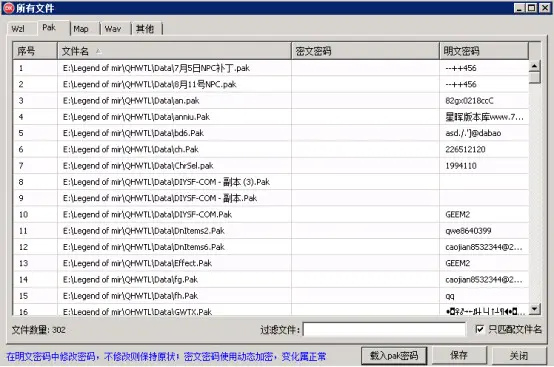The width and height of the screenshot is (554, 367).
Task: Click the vertical scrollbar thumb
Action: (x=535, y=77)
